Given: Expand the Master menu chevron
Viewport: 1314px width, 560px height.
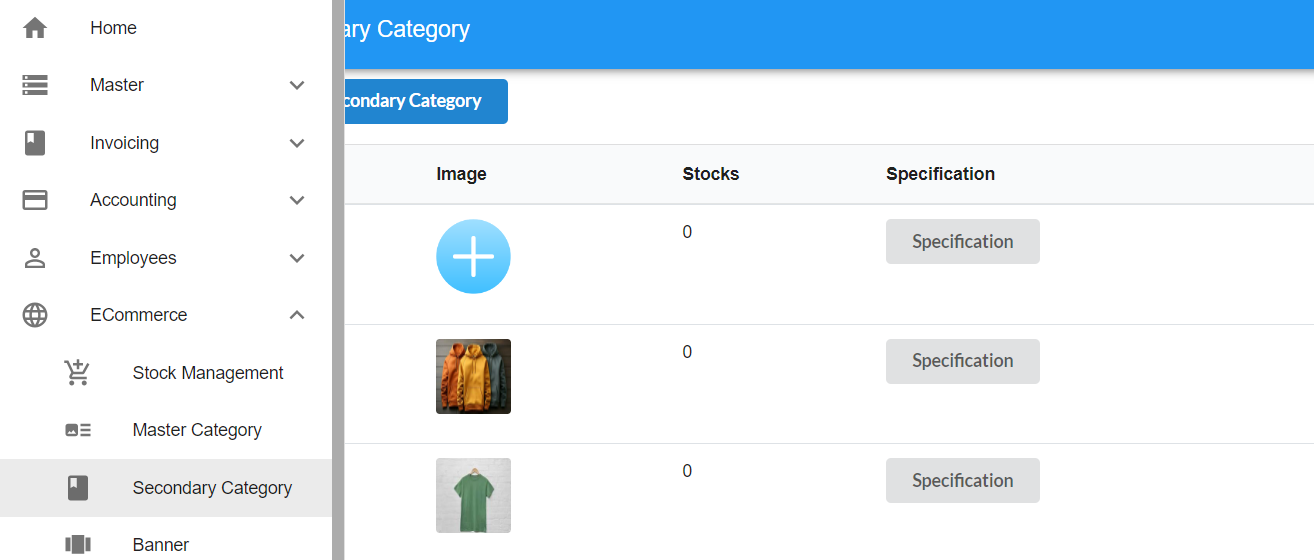Looking at the screenshot, I should pos(297,85).
